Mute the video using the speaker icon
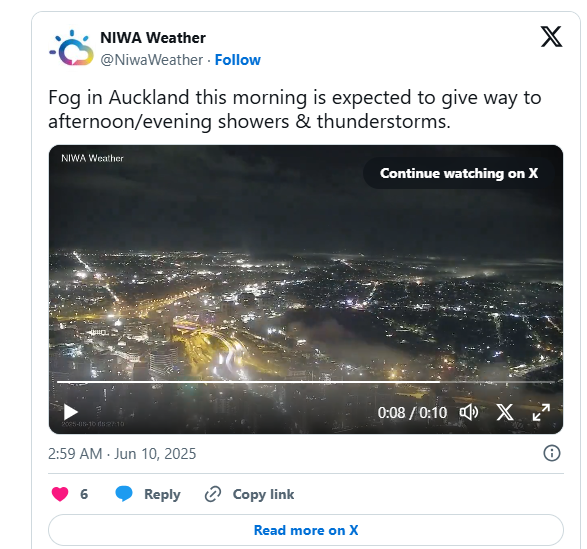The height and width of the screenshot is (549, 587). point(469,412)
